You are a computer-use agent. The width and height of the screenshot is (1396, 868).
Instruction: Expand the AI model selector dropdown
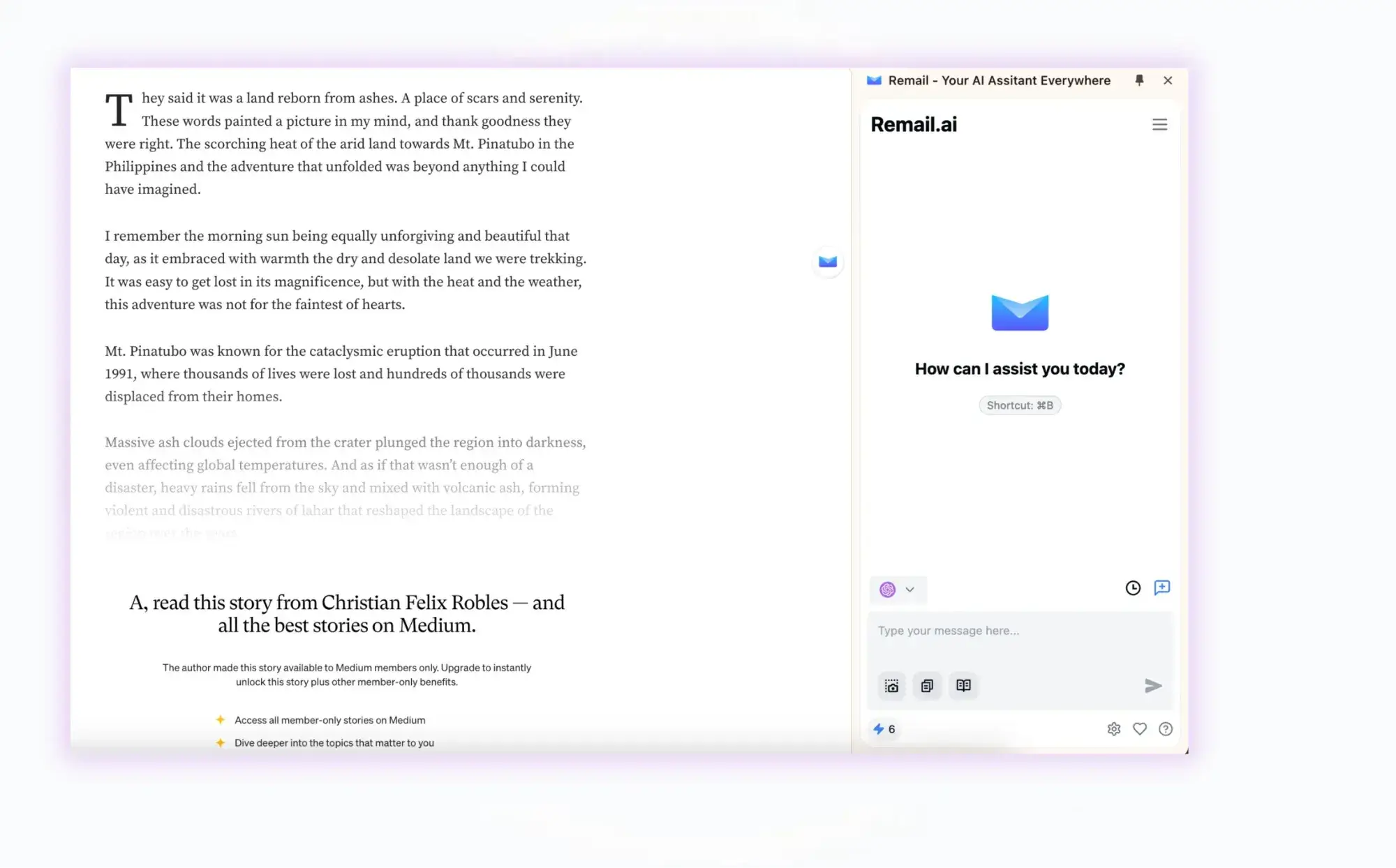click(909, 590)
